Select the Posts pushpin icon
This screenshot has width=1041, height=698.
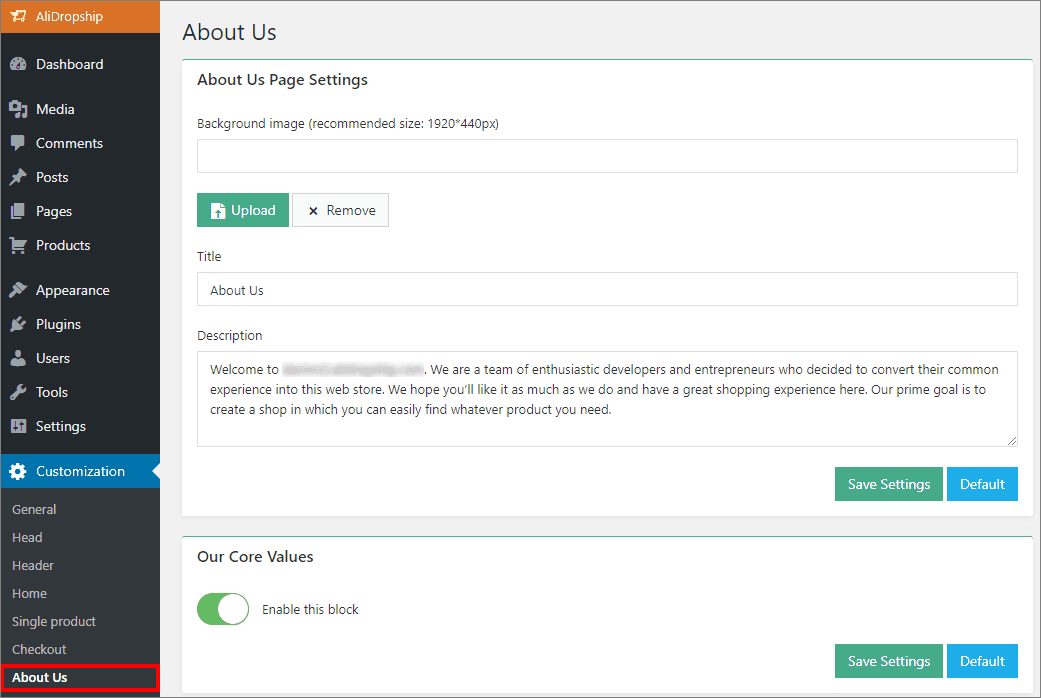[x=18, y=177]
